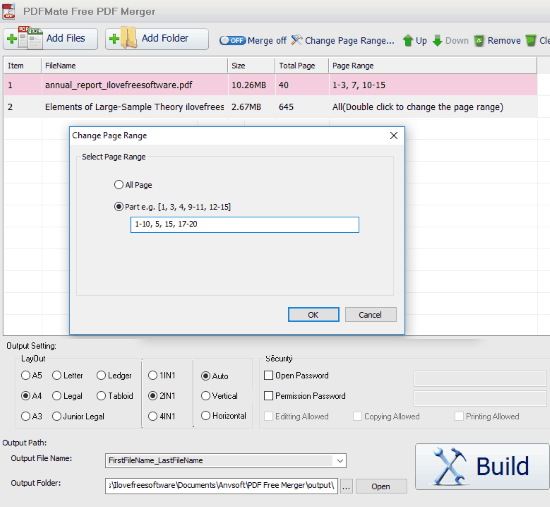Select A5 layout size
This screenshot has width=550, height=507.
tap(26, 375)
